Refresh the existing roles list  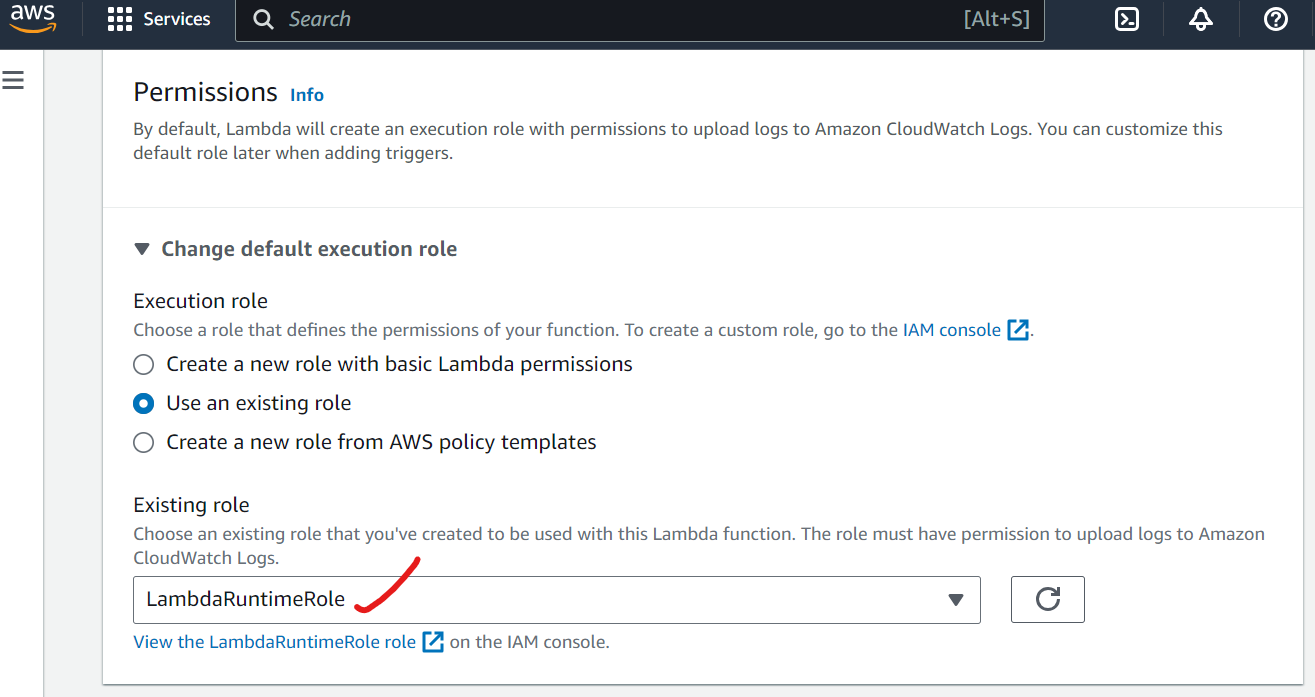1047,600
